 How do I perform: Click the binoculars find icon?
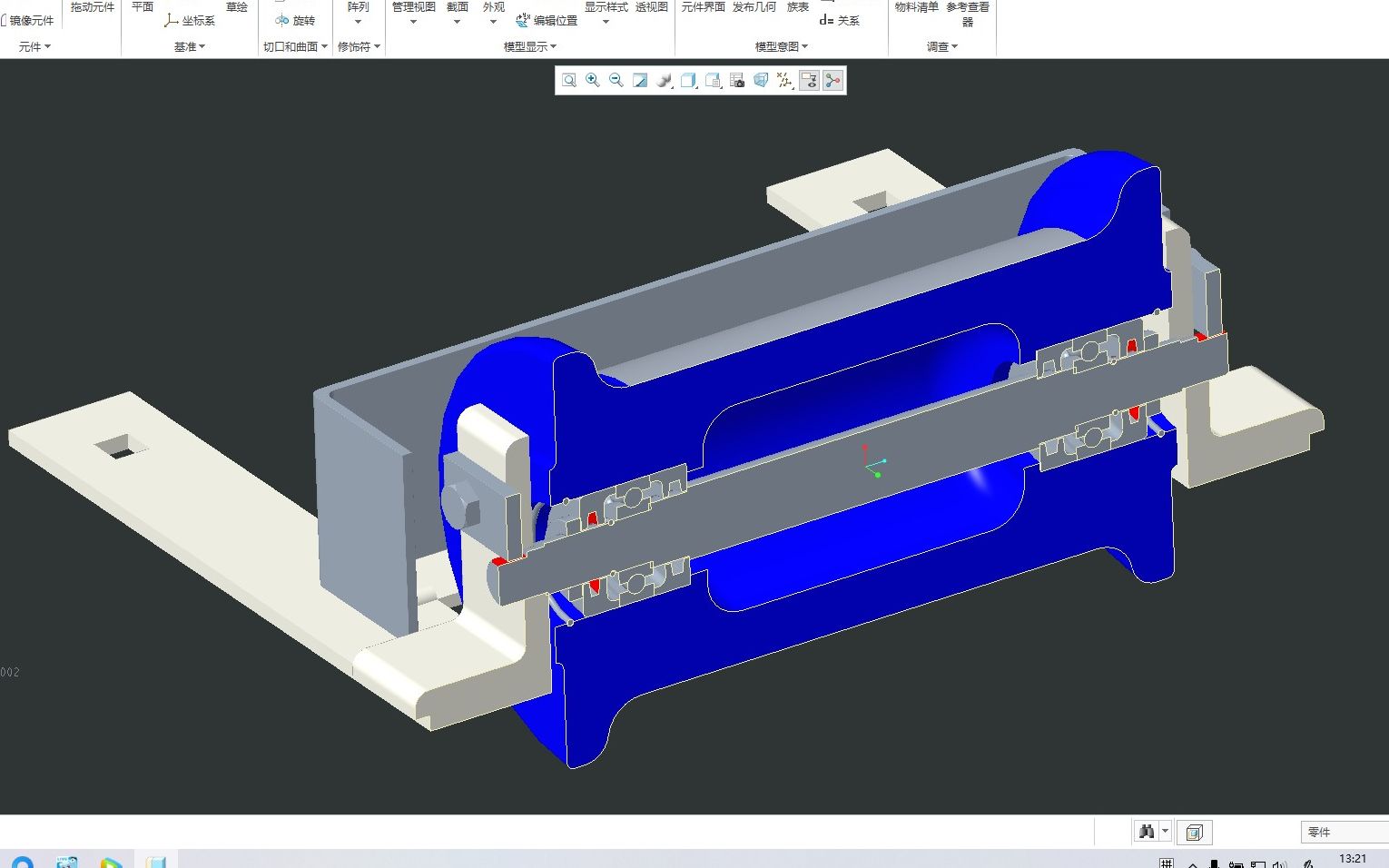pos(1147,832)
